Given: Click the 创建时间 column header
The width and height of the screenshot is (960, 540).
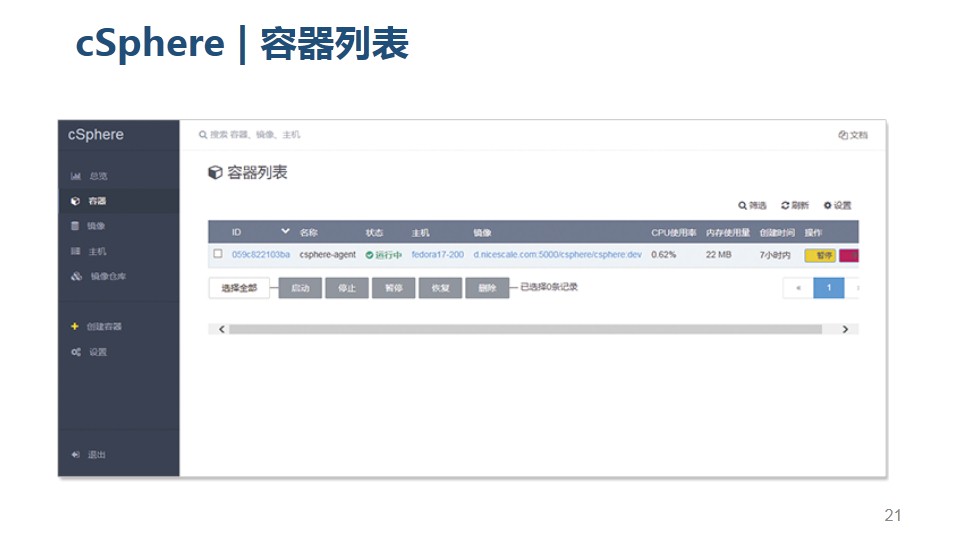Looking at the screenshot, I should pos(777,233).
